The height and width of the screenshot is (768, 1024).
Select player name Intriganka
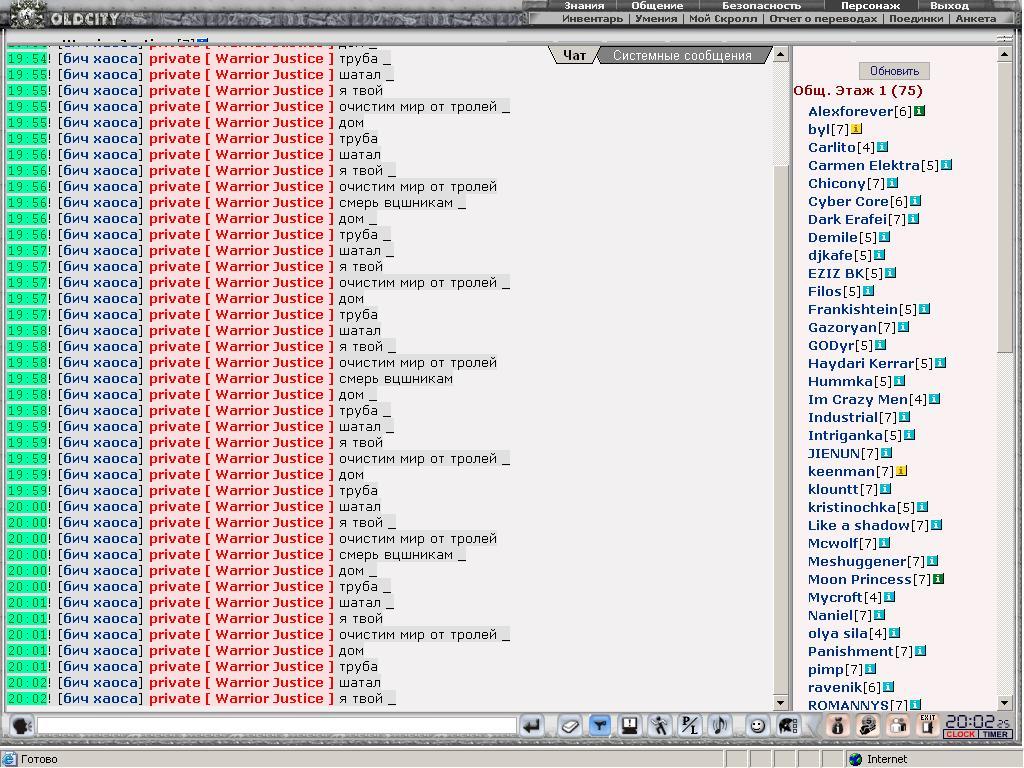pos(845,435)
